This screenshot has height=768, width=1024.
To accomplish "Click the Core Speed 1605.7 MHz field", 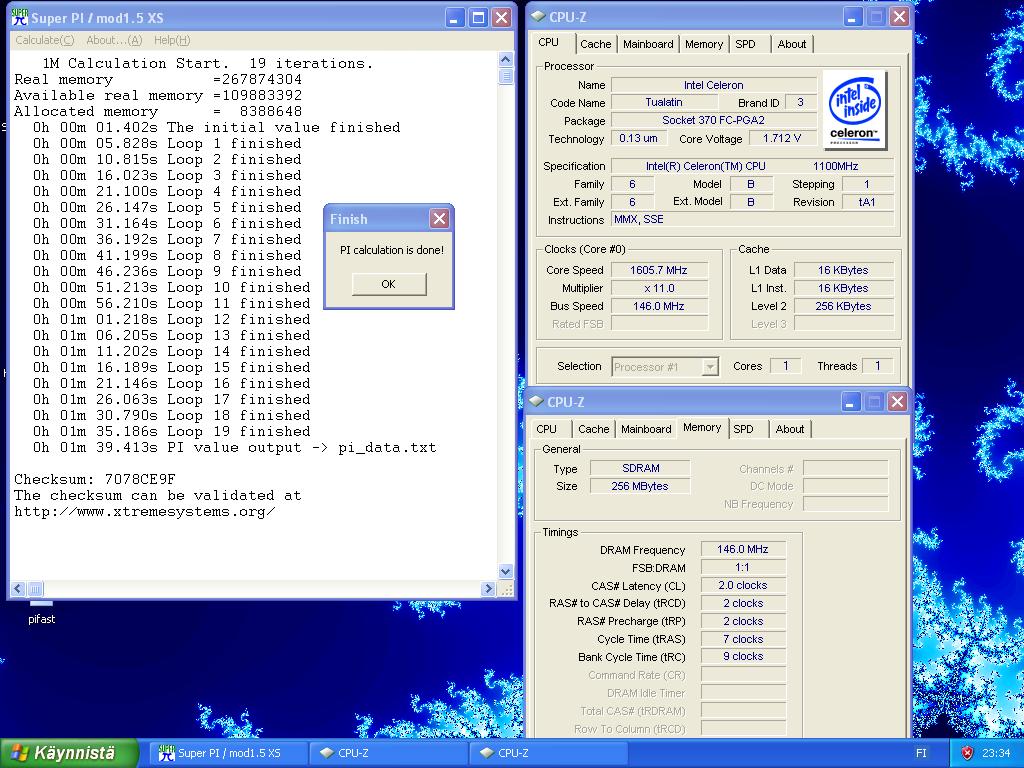I will (x=658, y=270).
